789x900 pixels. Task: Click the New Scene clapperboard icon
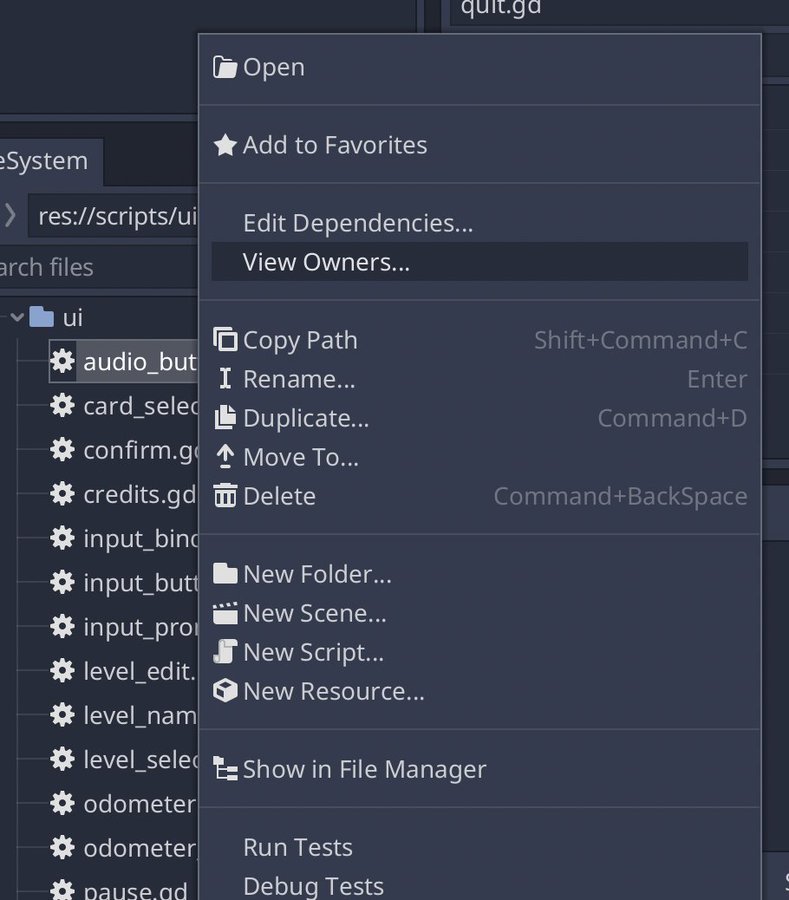[225, 613]
